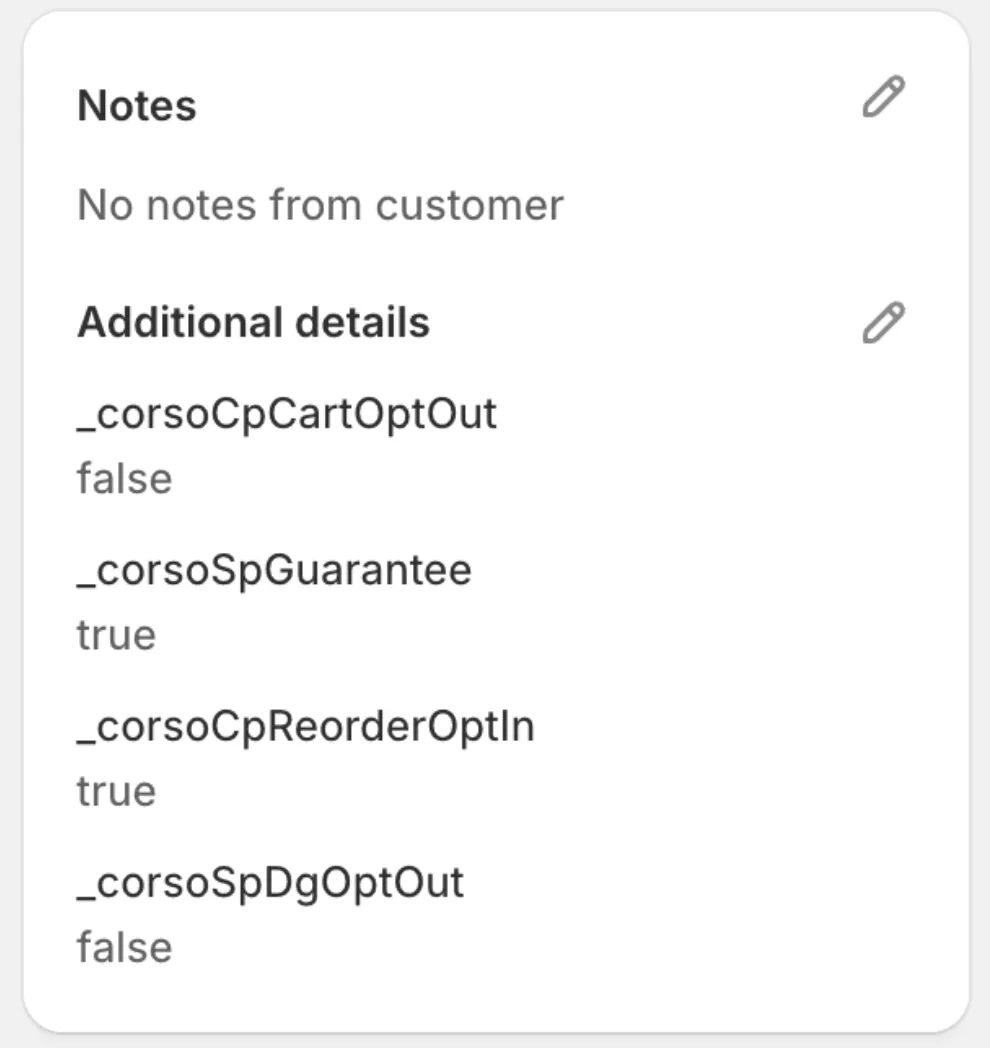The image size is (990, 1048).
Task: Select the _corsoSpDgOptOut attribute name
Action: pos(270,883)
